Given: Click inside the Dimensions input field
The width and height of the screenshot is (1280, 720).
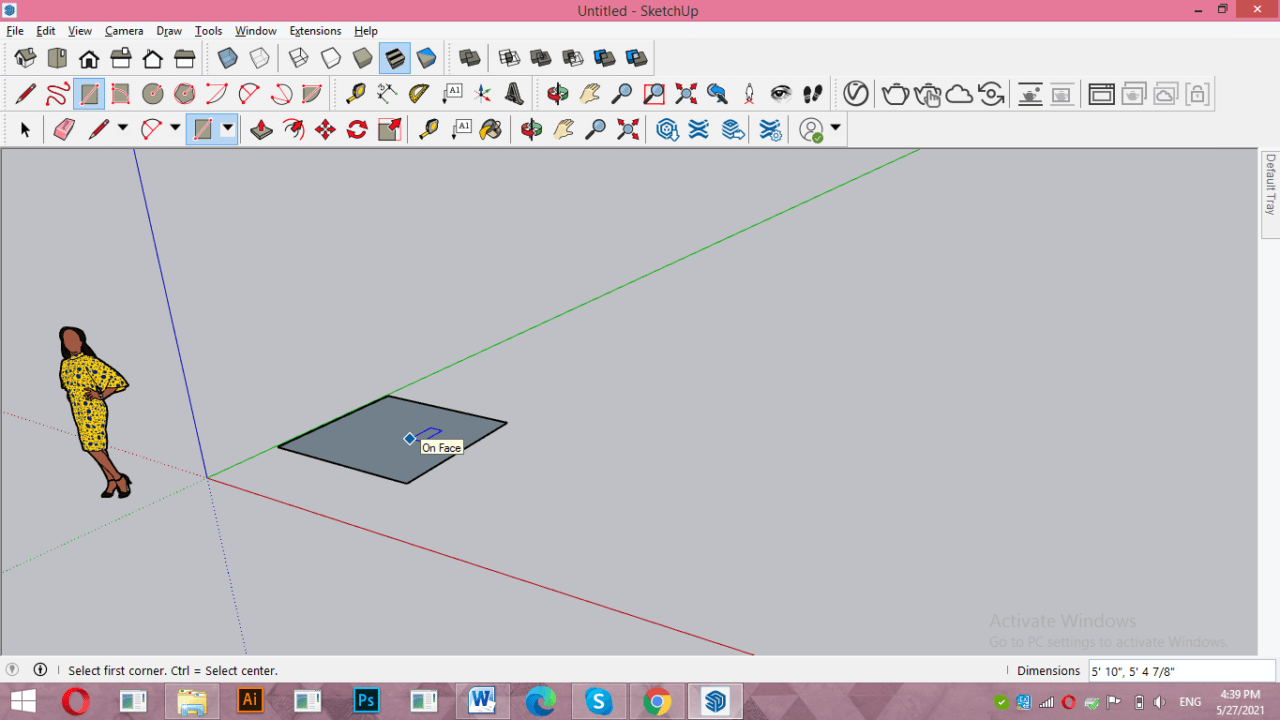Looking at the screenshot, I should point(1180,670).
